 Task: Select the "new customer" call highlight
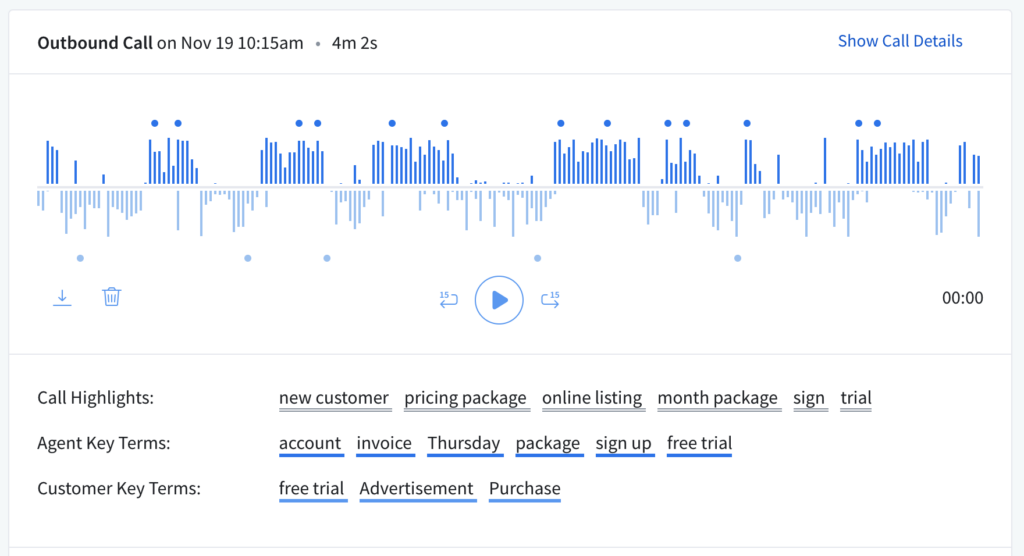point(333,398)
